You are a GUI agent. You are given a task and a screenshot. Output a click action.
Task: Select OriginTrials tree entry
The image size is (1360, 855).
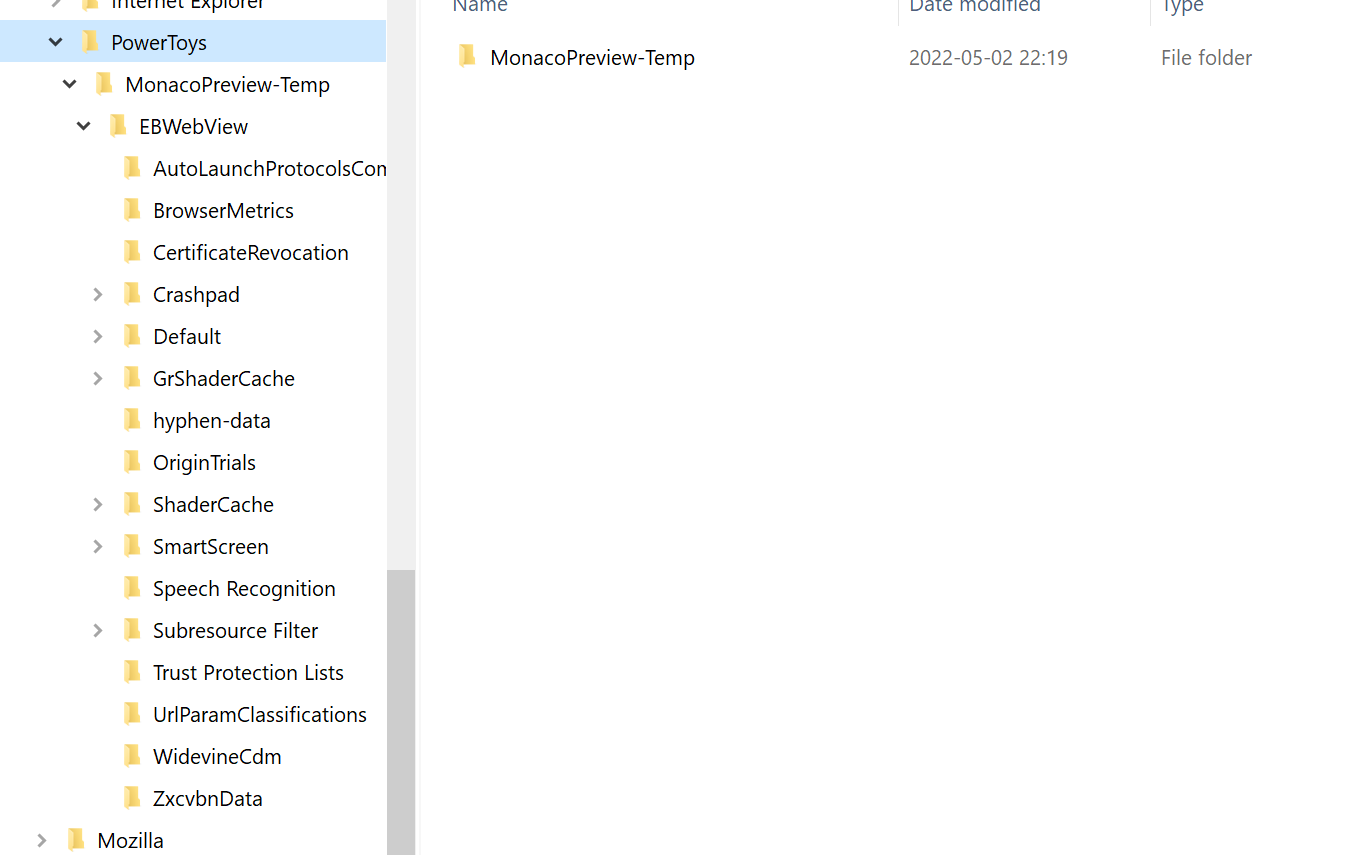click(204, 463)
